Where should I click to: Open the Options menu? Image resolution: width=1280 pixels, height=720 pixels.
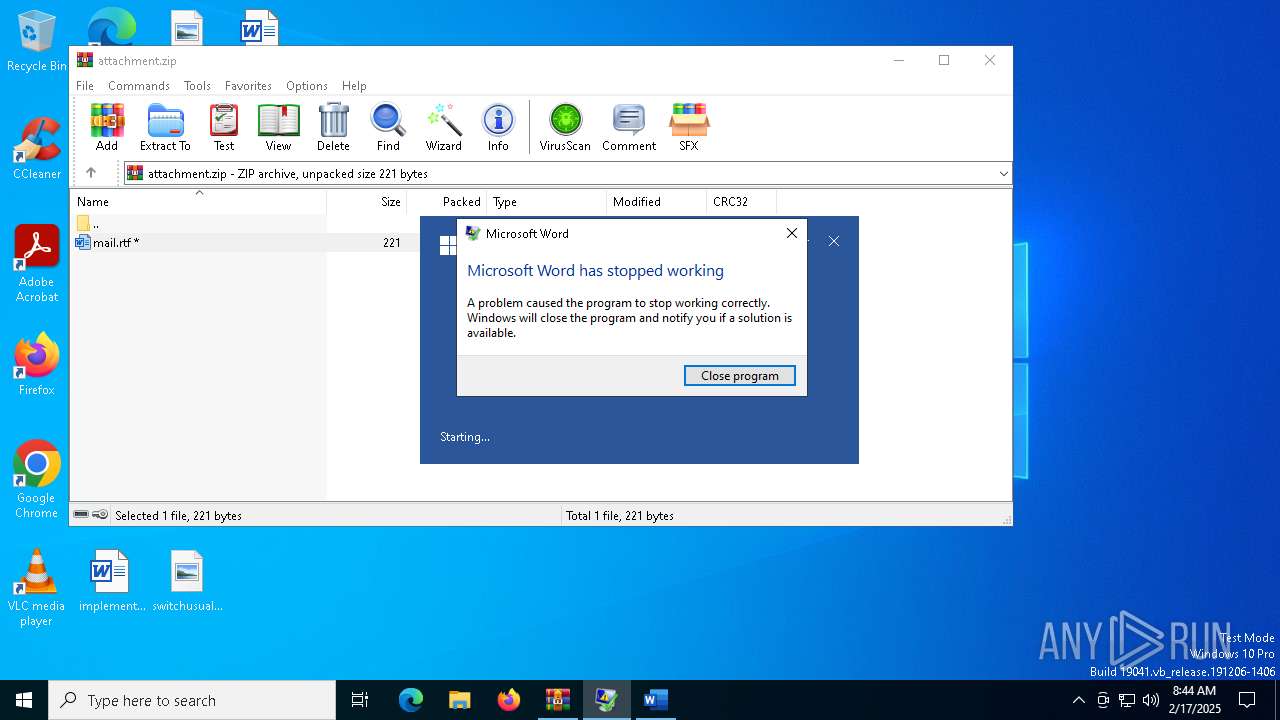point(307,86)
